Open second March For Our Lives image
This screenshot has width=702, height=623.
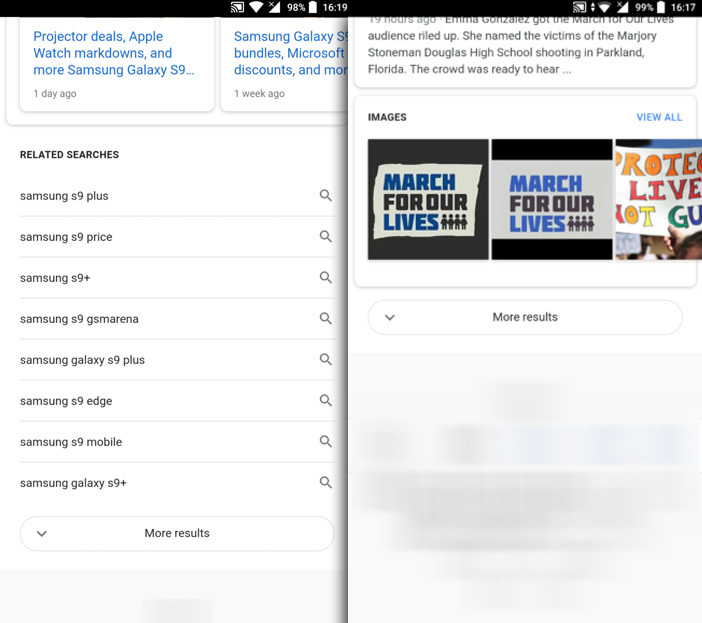[552, 200]
